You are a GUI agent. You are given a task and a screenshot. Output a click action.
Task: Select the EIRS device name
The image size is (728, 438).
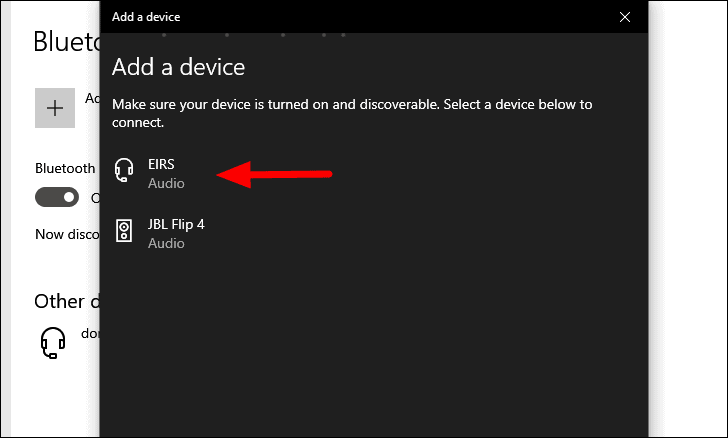[x=161, y=164]
